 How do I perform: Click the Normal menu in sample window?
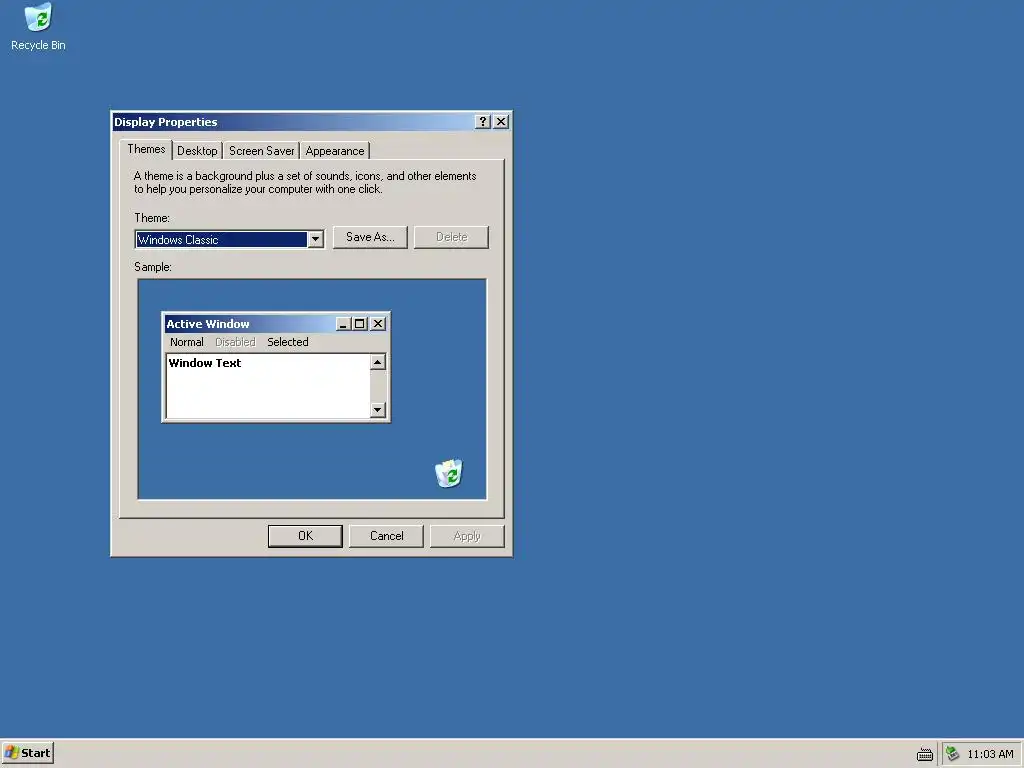[x=187, y=342]
